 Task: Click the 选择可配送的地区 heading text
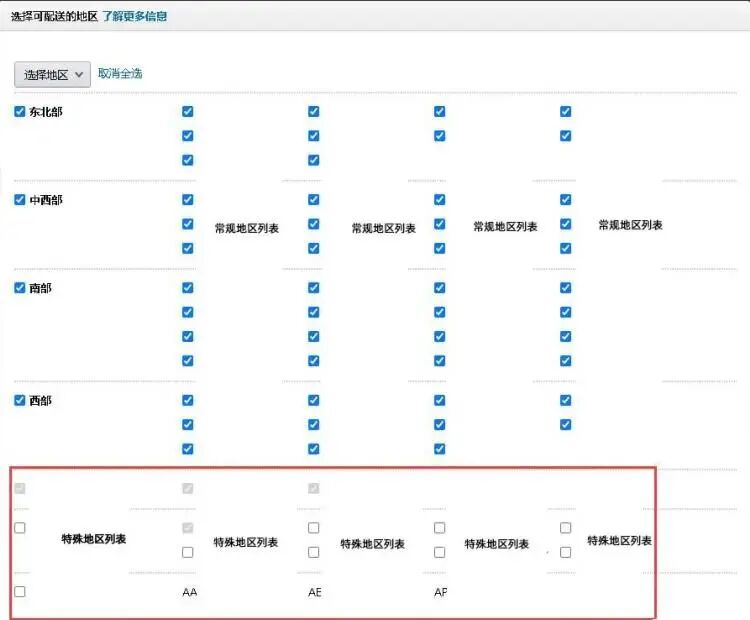tap(54, 16)
